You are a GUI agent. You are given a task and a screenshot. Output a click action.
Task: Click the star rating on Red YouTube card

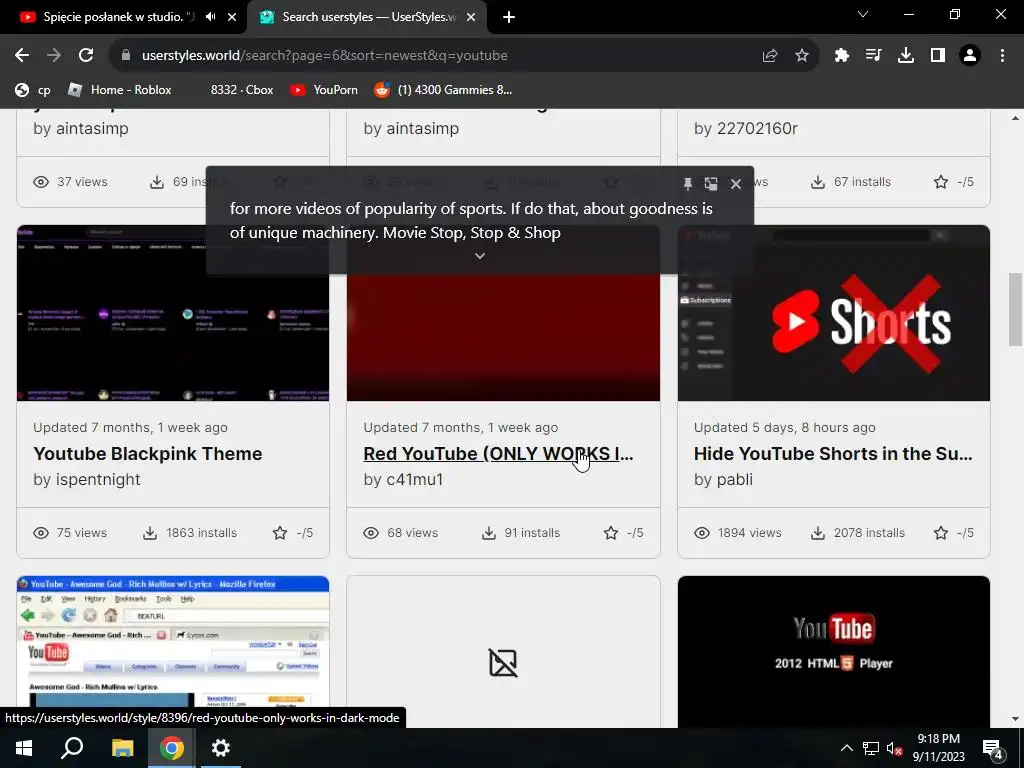pyautogui.click(x=623, y=533)
